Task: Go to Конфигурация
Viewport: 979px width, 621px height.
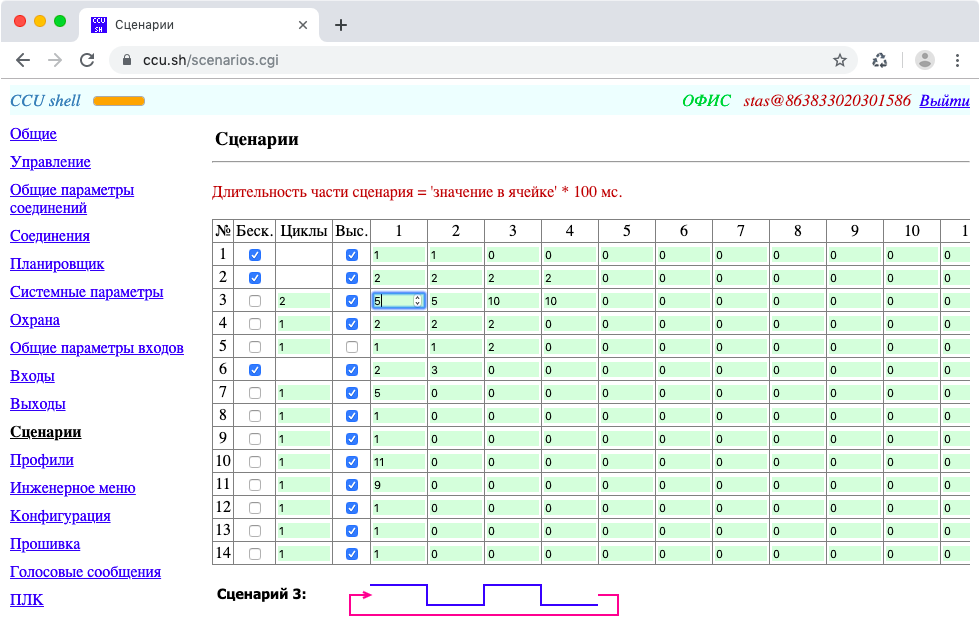Action: click(x=60, y=516)
